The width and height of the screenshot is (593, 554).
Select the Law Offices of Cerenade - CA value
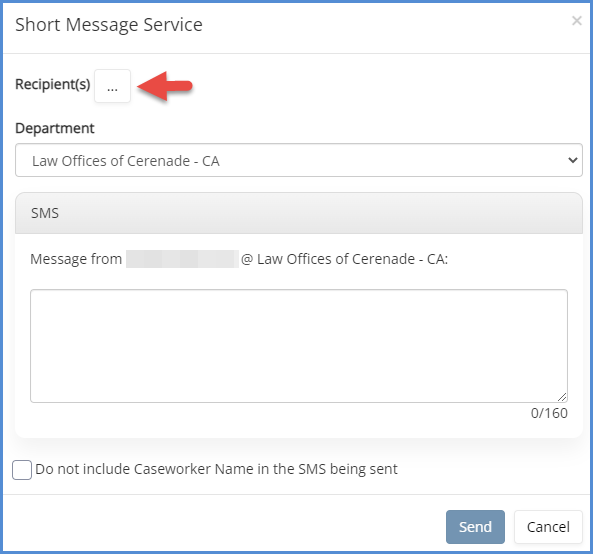click(x=126, y=161)
